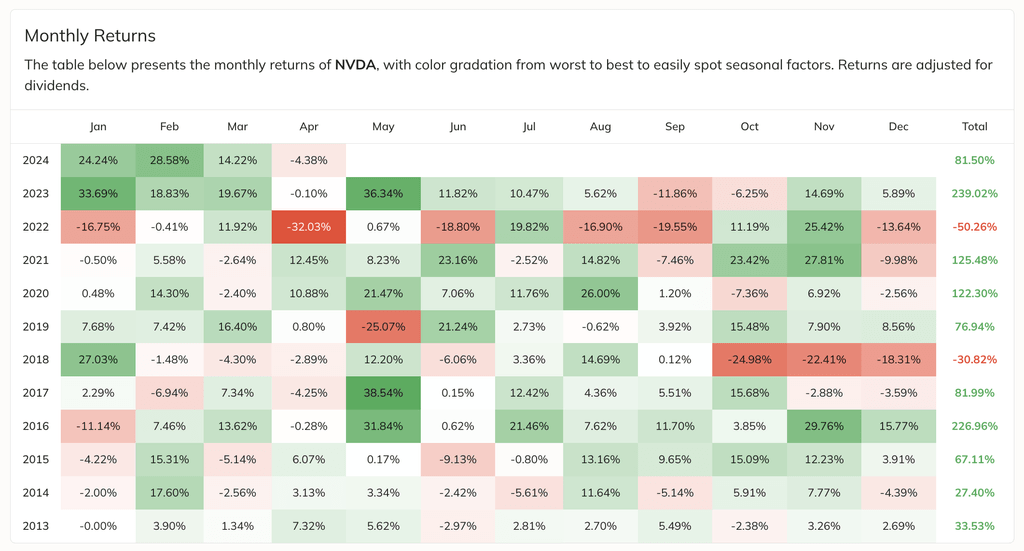Screen dimensions: 1024x551
Task: Click the Oct column header
Action: 750,126
